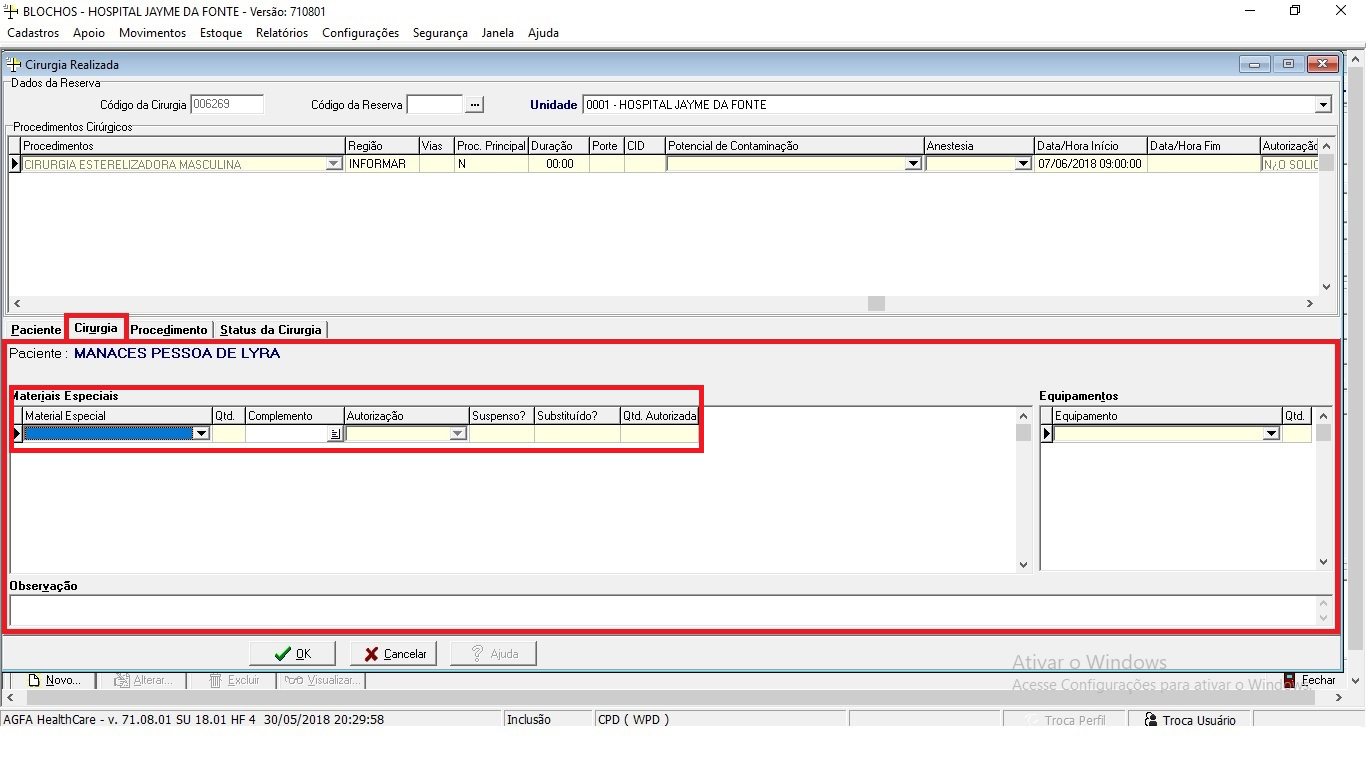Click the Observação text area
The image size is (1366, 768).
pos(663,610)
